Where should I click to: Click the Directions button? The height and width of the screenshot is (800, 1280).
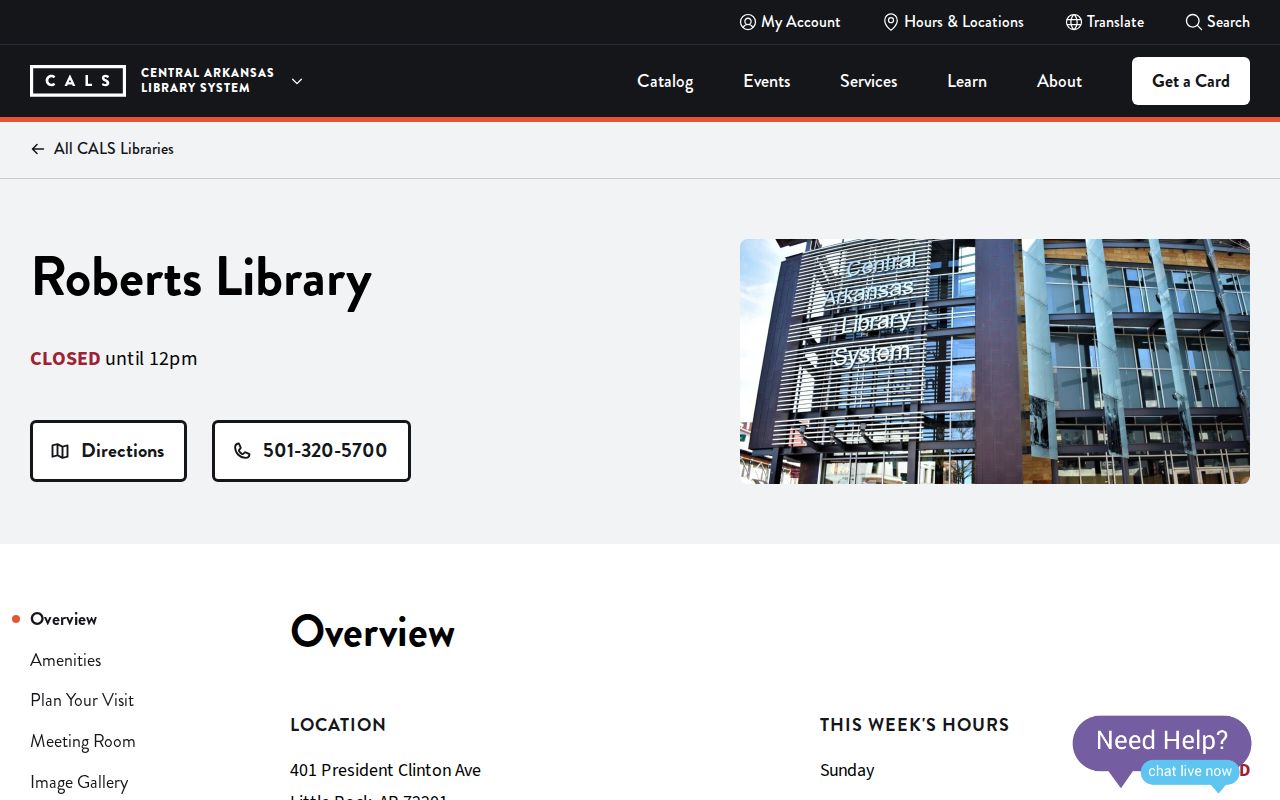pyautogui.click(x=108, y=451)
